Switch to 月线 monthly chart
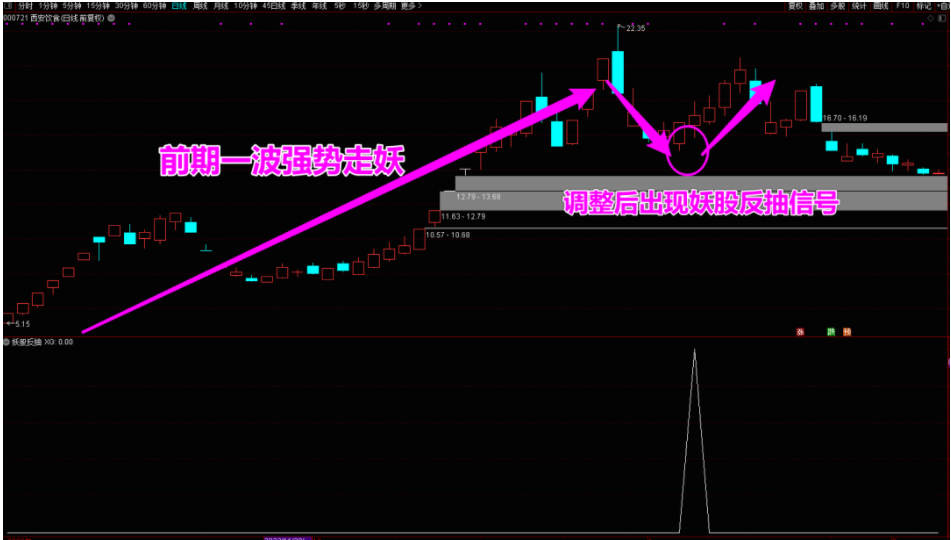Screen dimensions: 951x540 (x=221, y=6)
